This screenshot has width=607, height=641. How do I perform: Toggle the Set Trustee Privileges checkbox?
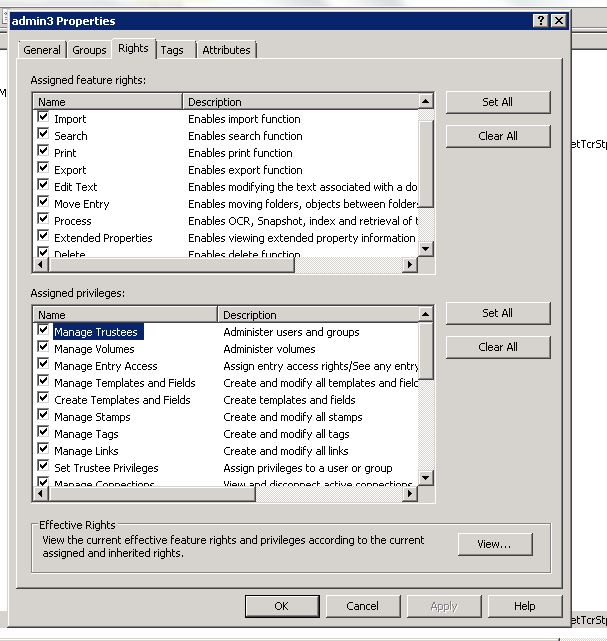tap(43, 467)
